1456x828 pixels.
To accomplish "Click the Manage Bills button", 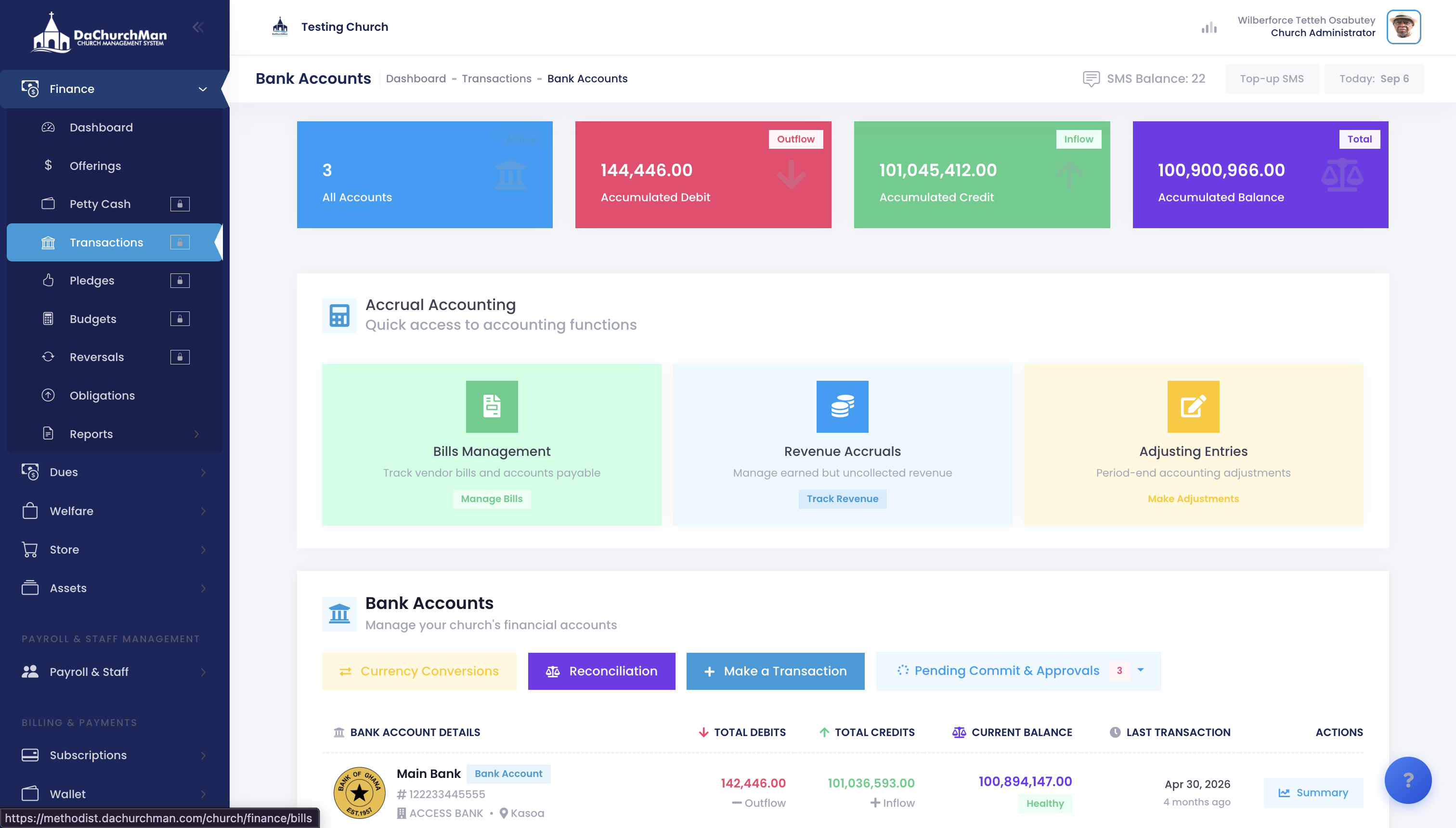I will tap(492, 499).
